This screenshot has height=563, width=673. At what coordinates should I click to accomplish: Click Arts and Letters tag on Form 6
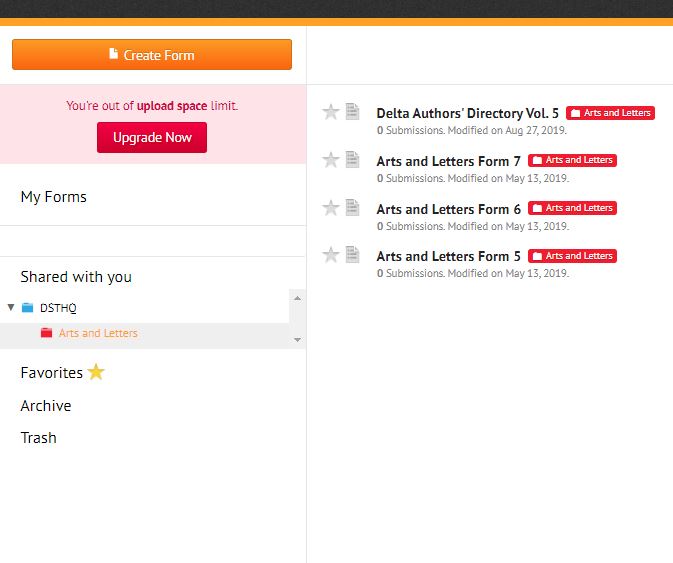(572, 208)
